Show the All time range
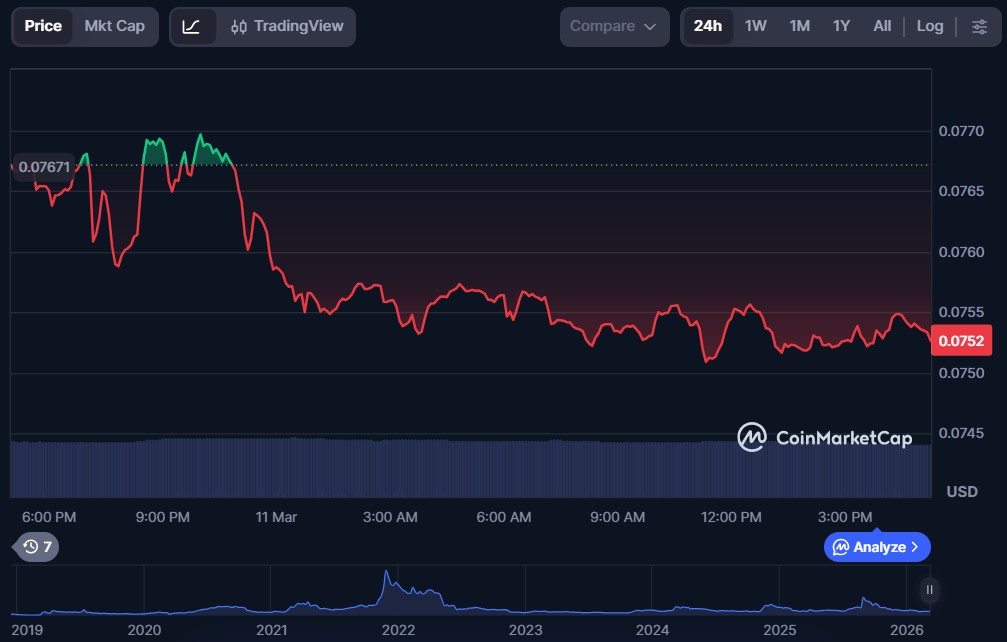1007x642 pixels. 881,26
